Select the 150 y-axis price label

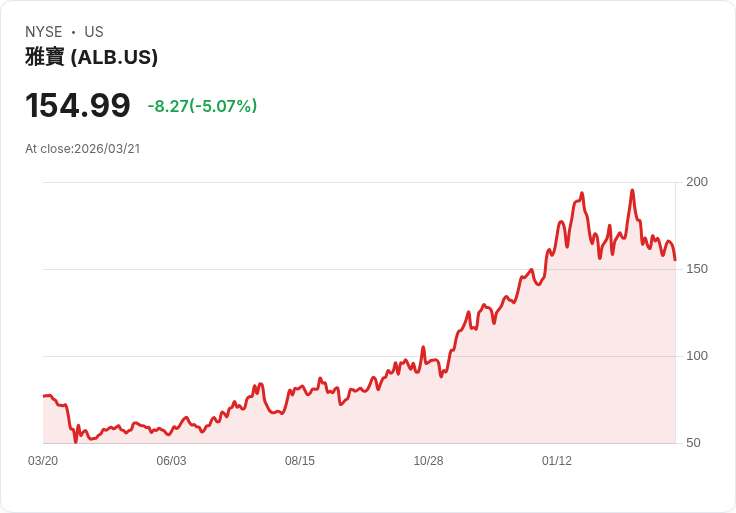(697, 269)
